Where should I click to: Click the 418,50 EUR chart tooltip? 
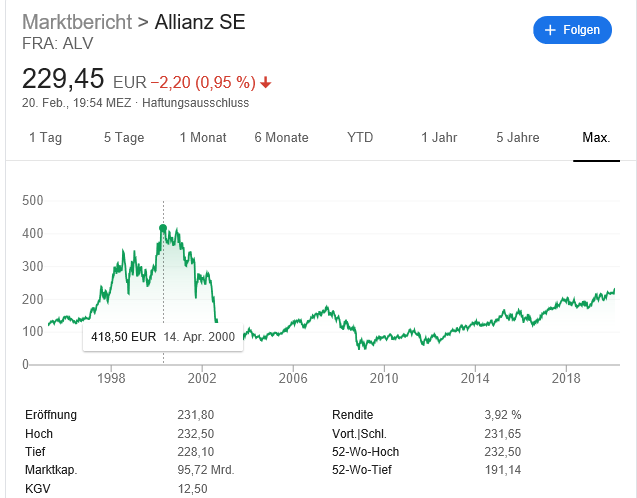(x=163, y=337)
